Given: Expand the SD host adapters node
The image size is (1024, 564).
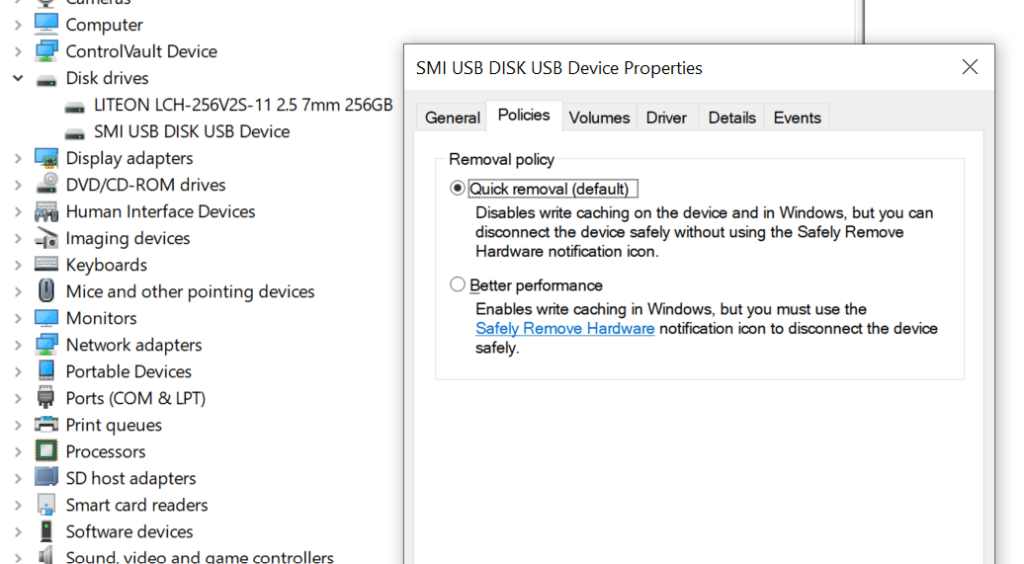Looking at the screenshot, I should 18,478.
